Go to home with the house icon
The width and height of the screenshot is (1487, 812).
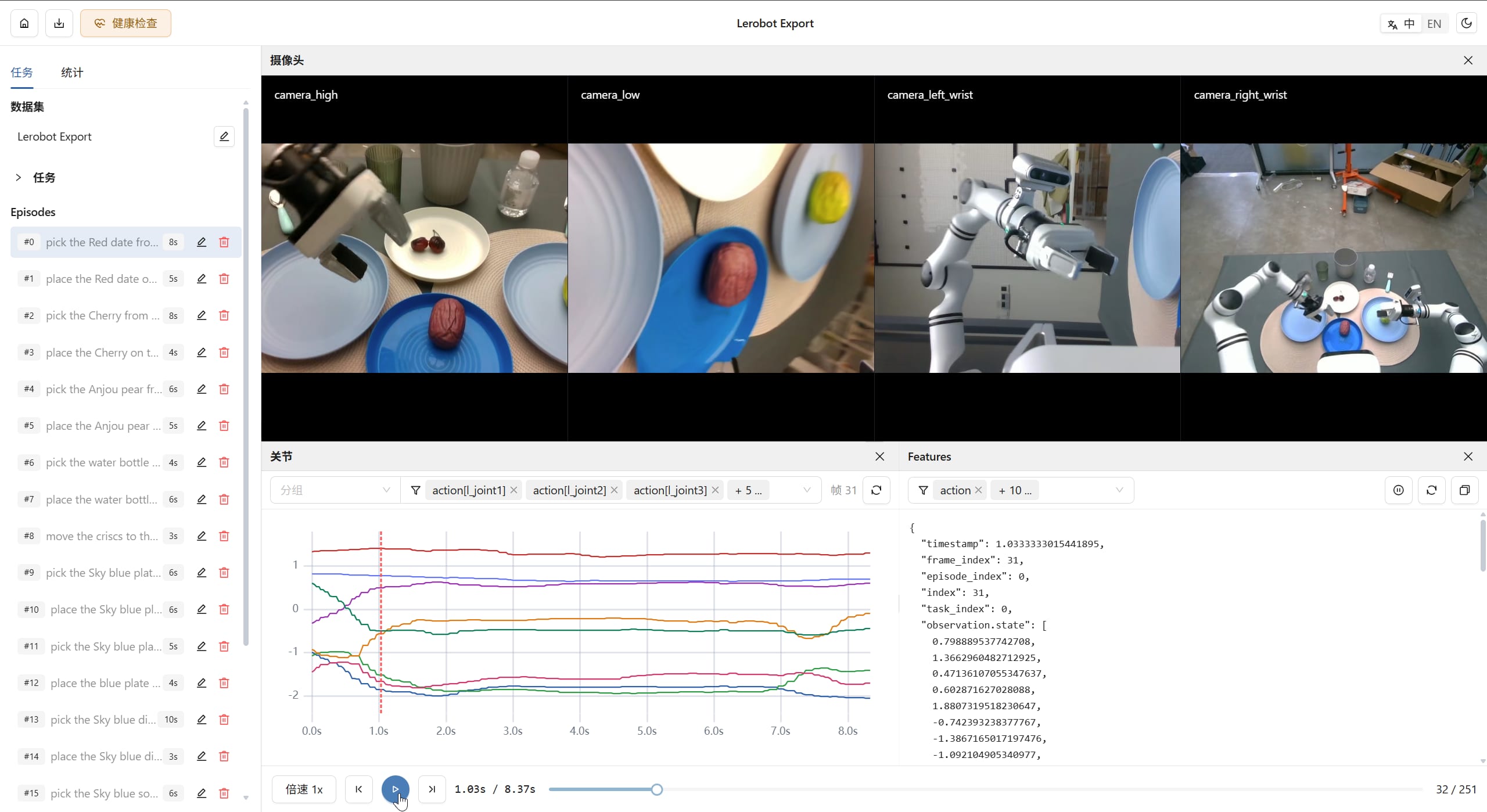(x=24, y=23)
